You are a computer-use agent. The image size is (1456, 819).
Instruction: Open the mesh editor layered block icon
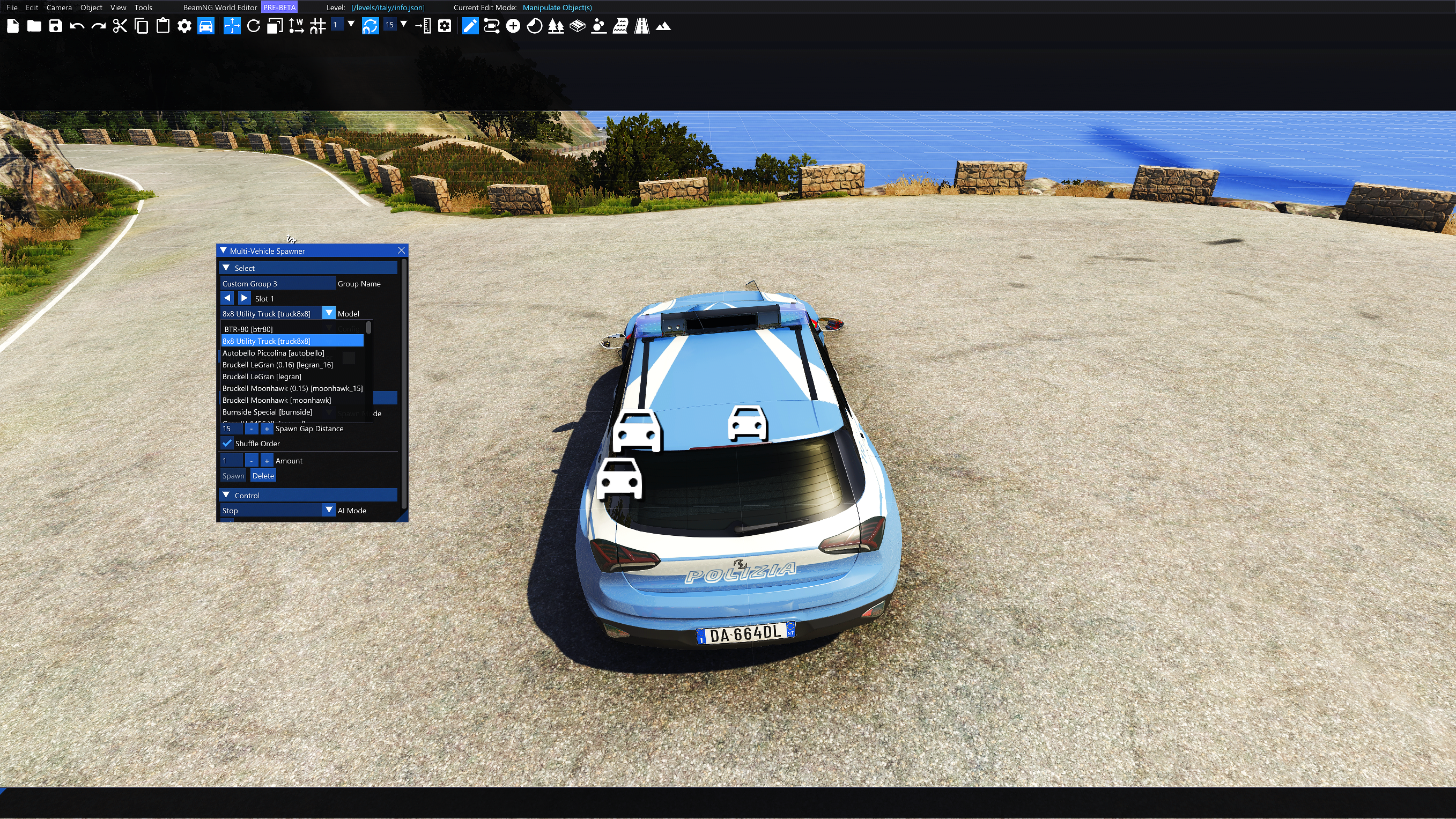click(x=577, y=26)
